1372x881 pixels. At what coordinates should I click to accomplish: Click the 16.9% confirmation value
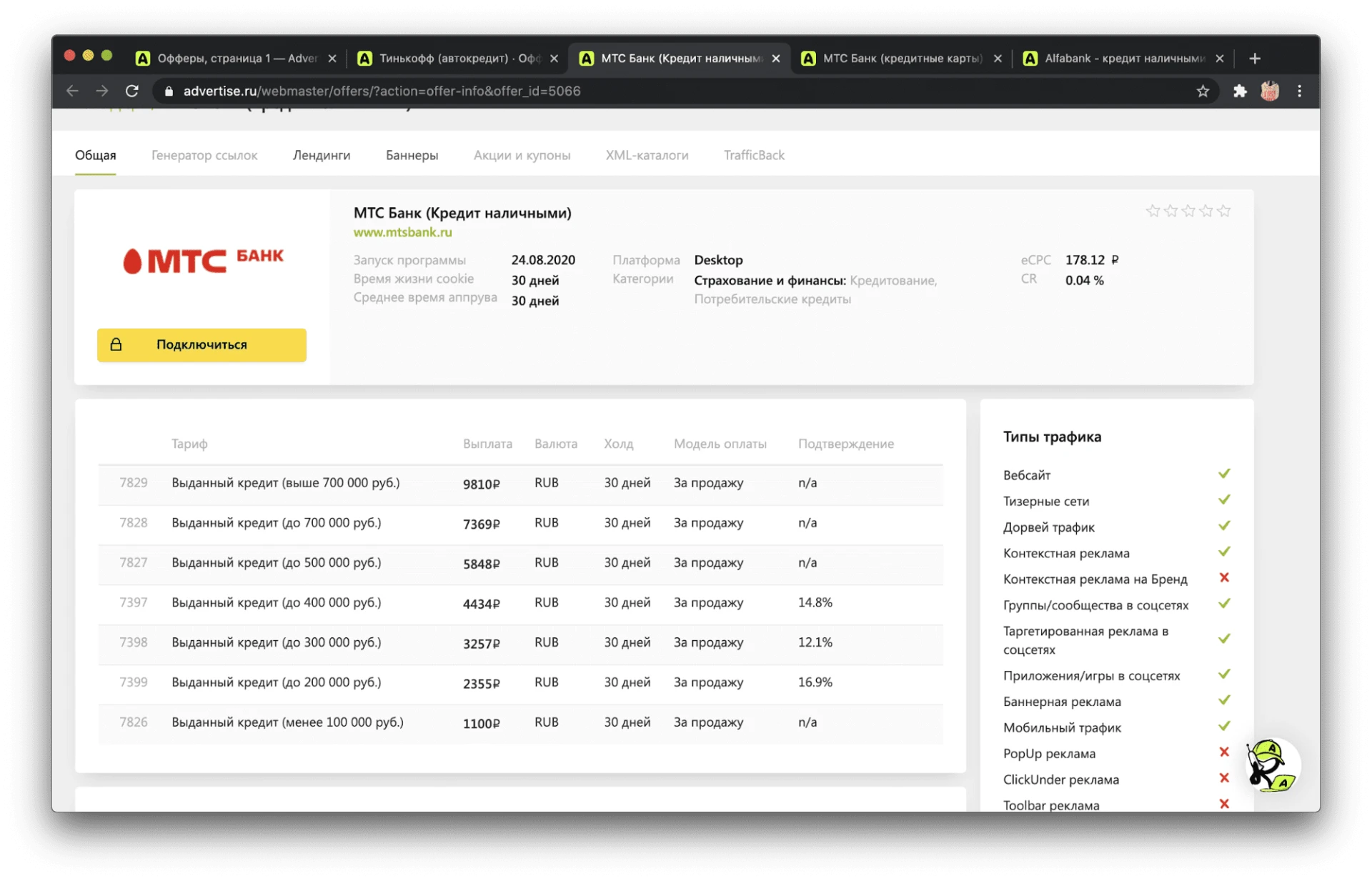click(x=815, y=682)
